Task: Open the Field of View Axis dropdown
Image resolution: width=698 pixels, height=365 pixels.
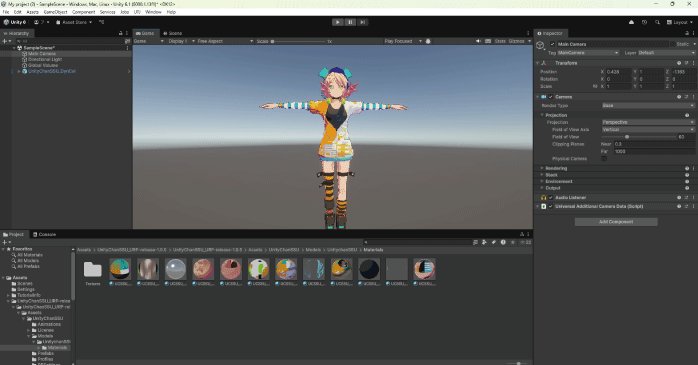Action: (x=648, y=130)
